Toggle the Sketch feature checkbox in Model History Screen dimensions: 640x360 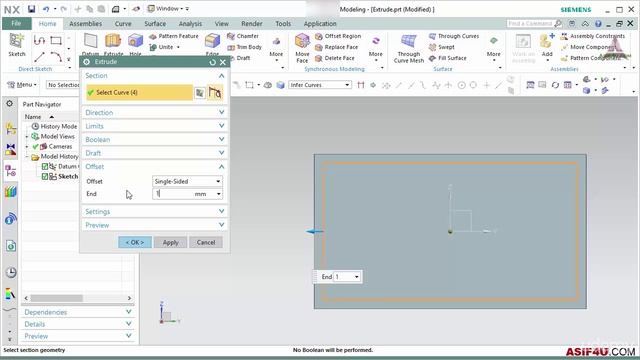(x=45, y=176)
